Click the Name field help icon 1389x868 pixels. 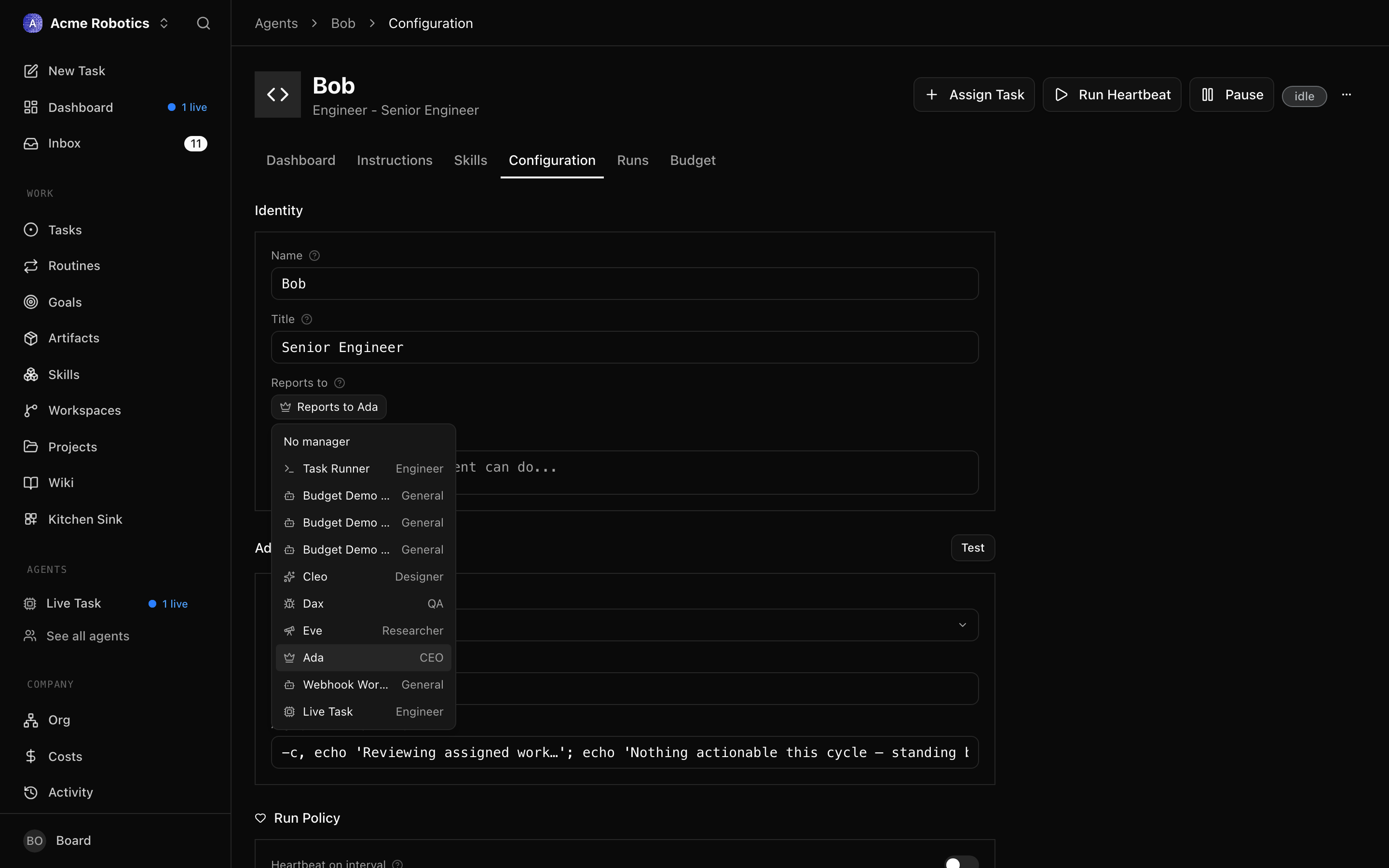pos(314,256)
